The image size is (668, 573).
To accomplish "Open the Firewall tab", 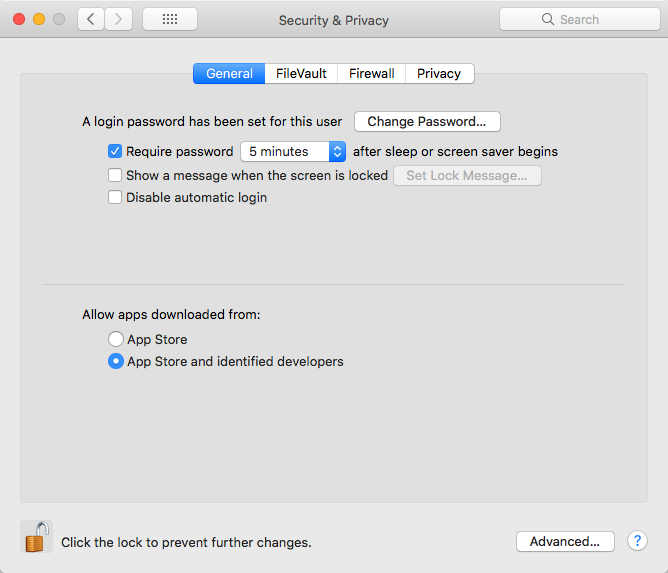I will [x=371, y=74].
